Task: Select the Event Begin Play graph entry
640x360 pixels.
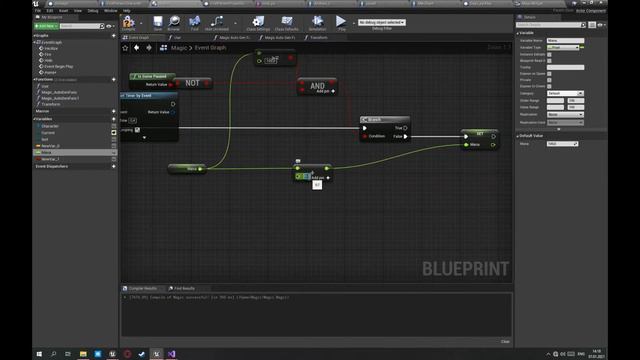Action: (x=58, y=67)
